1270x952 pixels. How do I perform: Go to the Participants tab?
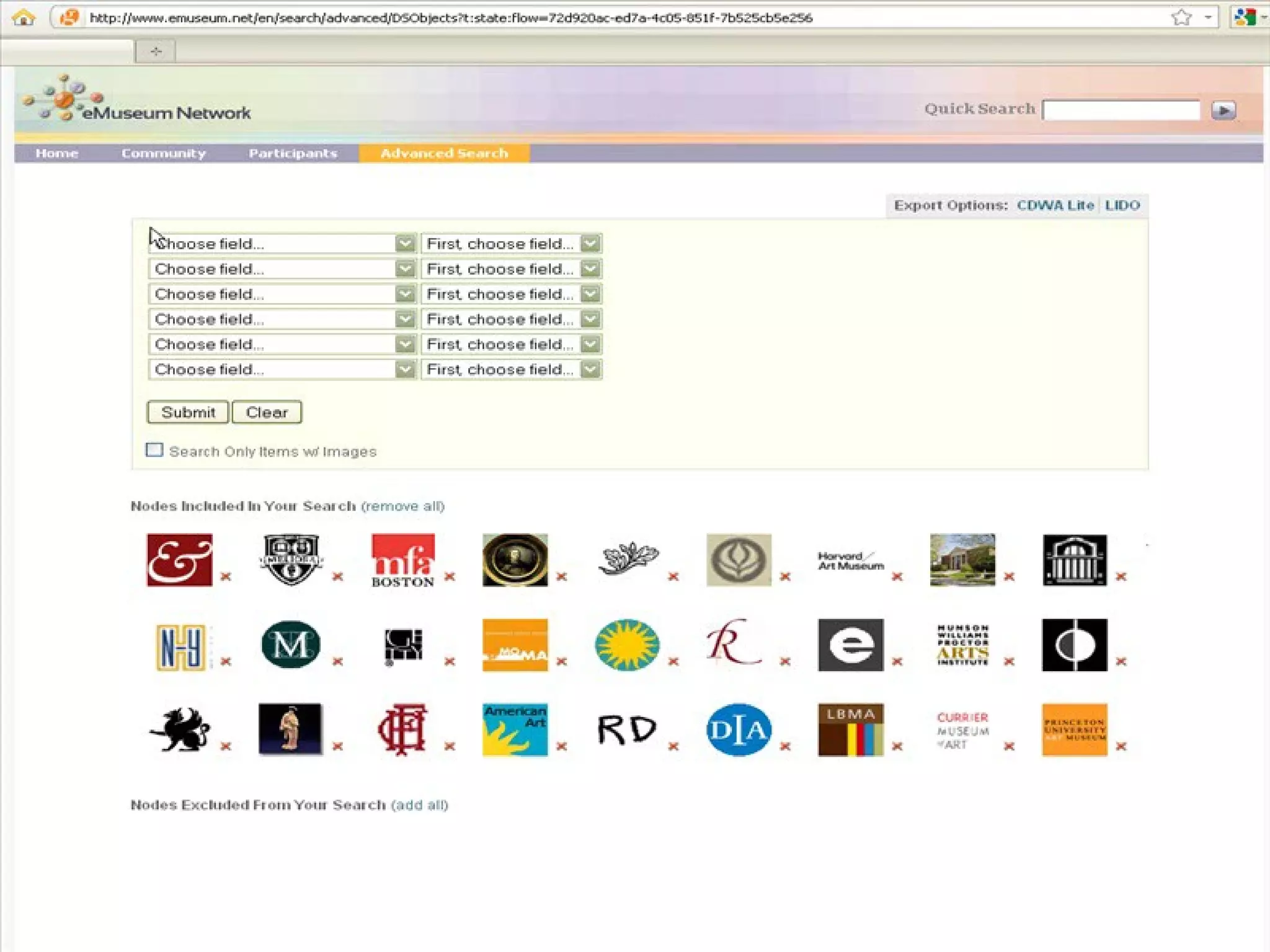pyautogui.click(x=293, y=153)
